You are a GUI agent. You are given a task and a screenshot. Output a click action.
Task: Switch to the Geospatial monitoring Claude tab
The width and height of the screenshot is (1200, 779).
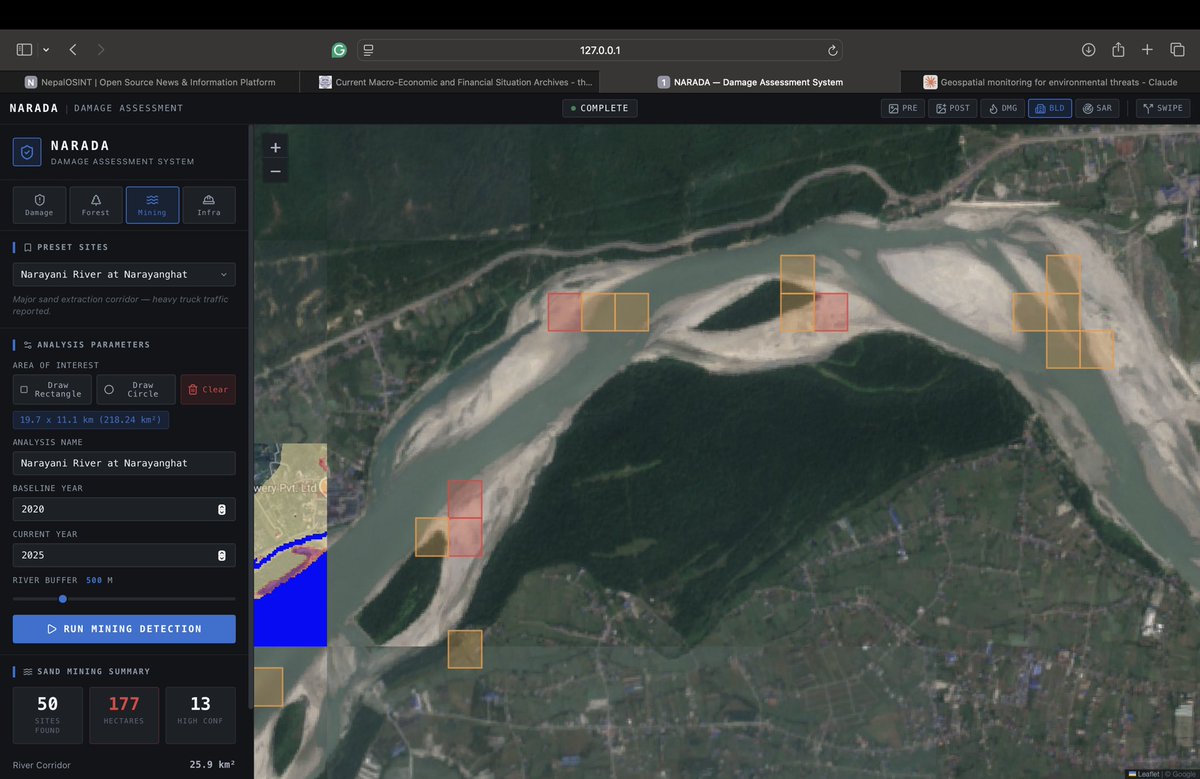(x=1049, y=82)
